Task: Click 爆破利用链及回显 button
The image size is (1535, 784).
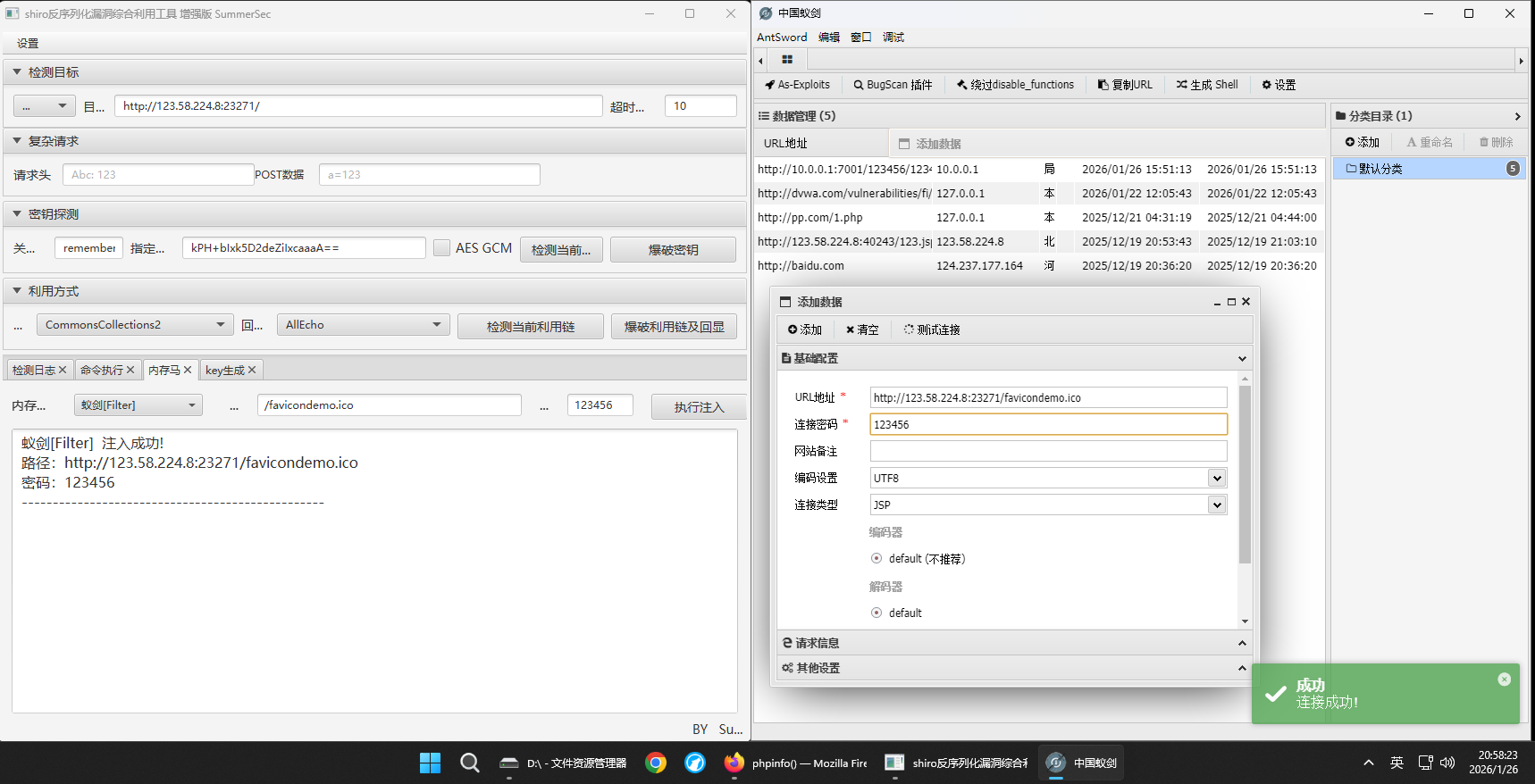Action: pos(674,327)
